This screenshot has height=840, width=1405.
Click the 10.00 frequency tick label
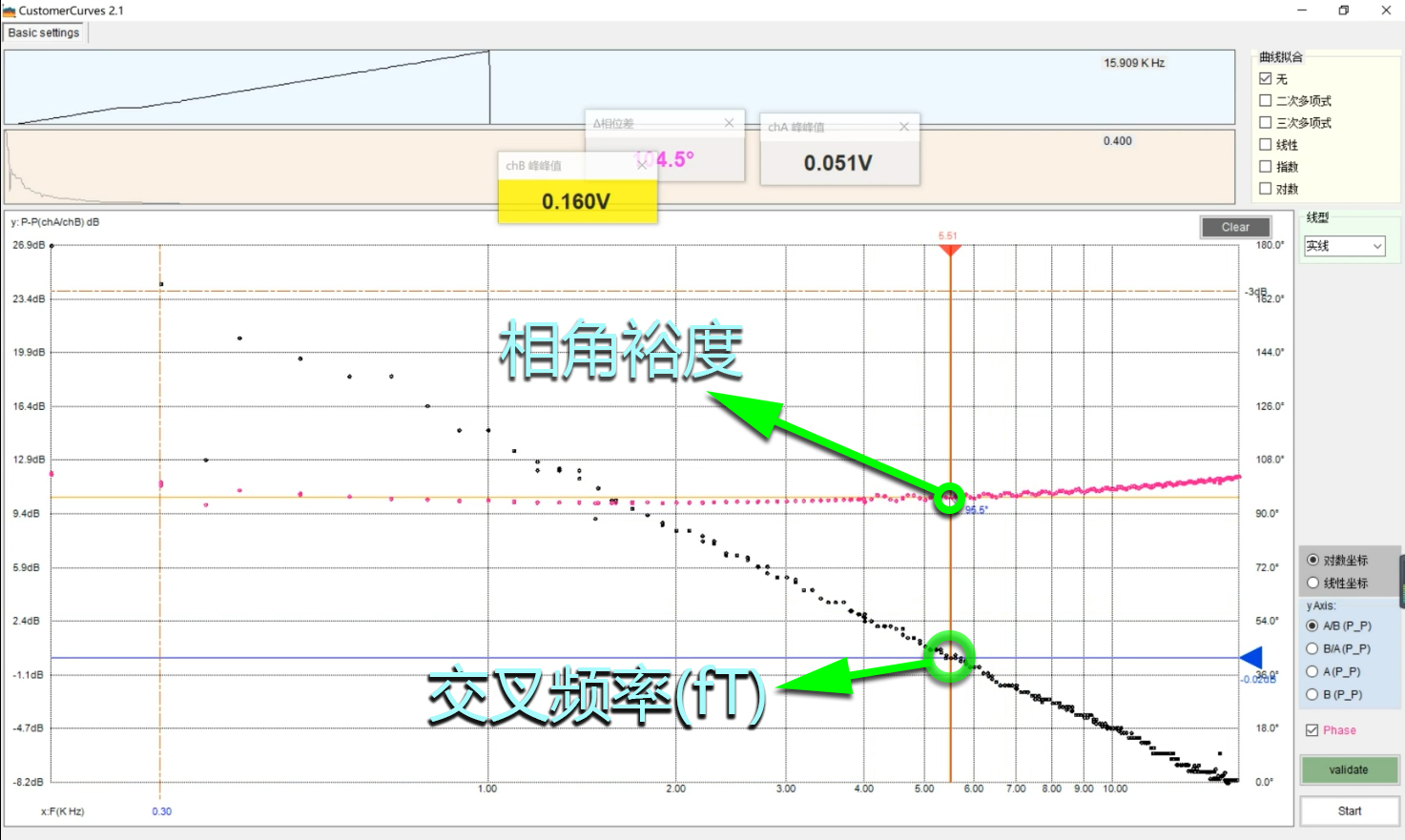1115,789
